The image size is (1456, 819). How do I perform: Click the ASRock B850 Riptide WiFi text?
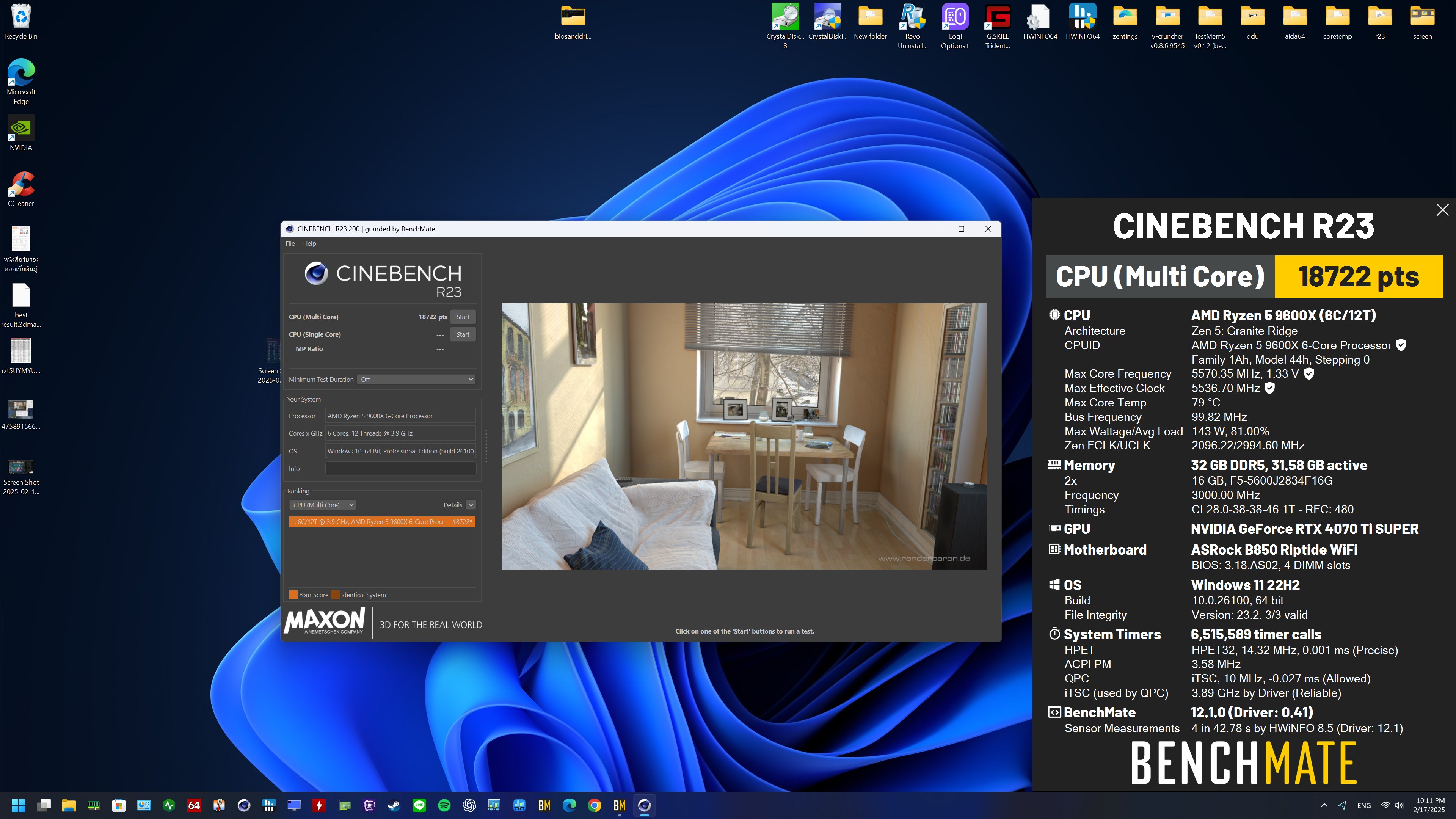pyautogui.click(x=1274, y=550)
